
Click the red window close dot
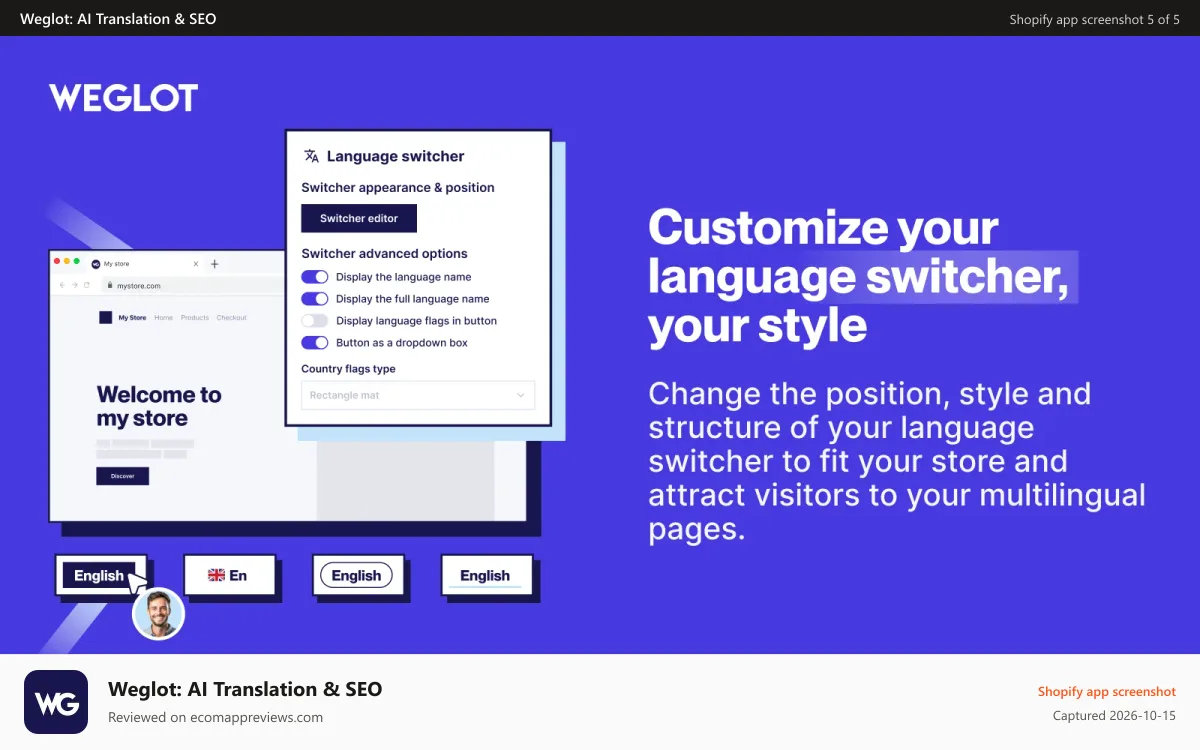coord(57,261)
